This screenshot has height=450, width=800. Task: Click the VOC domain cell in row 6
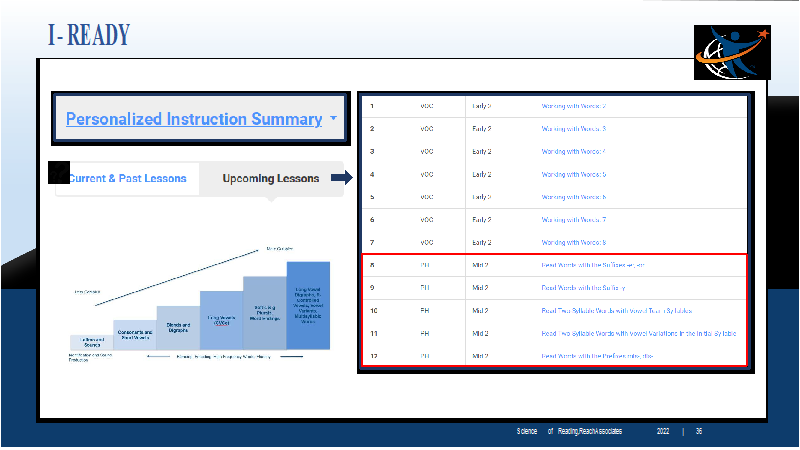point(427,220)
